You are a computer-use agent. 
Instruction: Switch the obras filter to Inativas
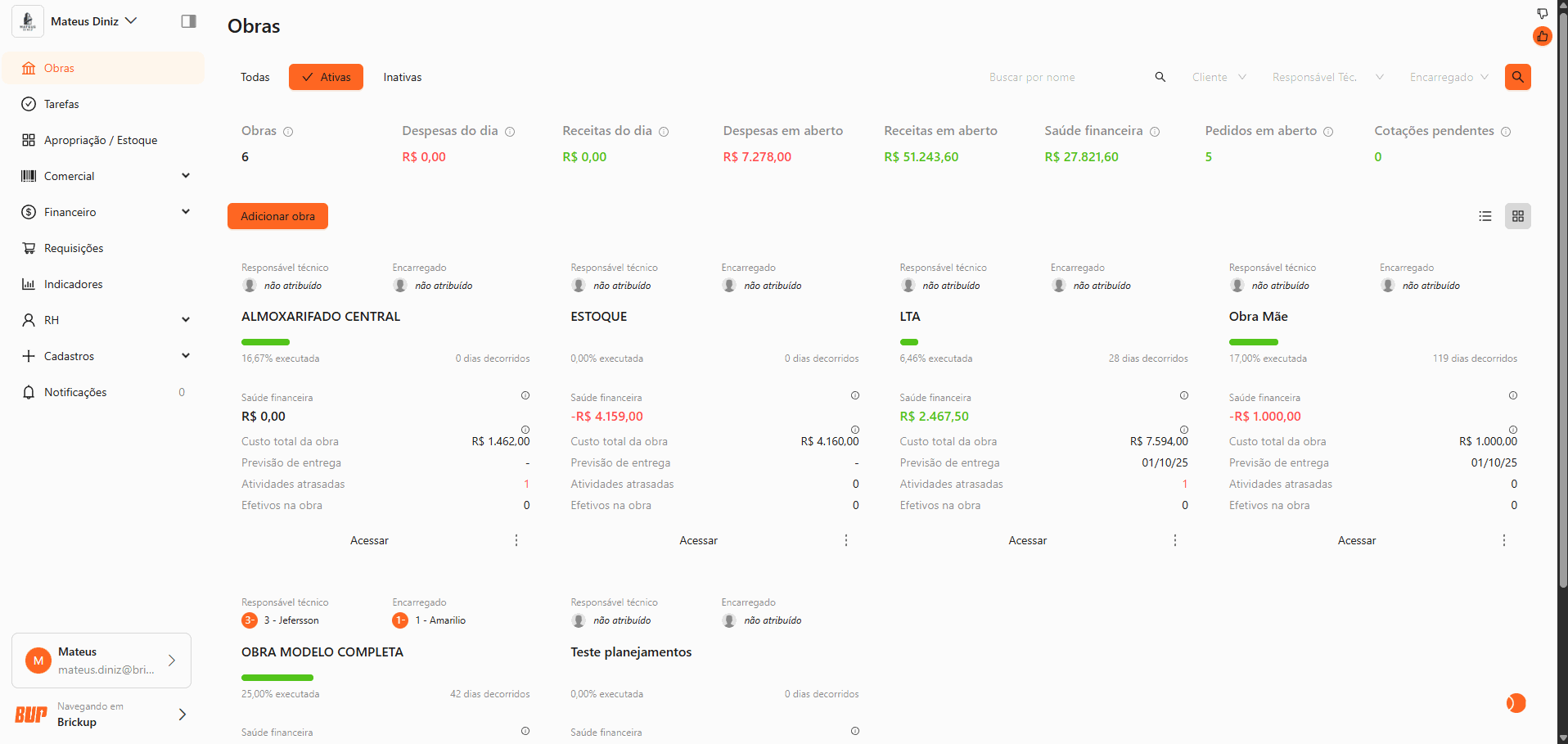point(402,77)
